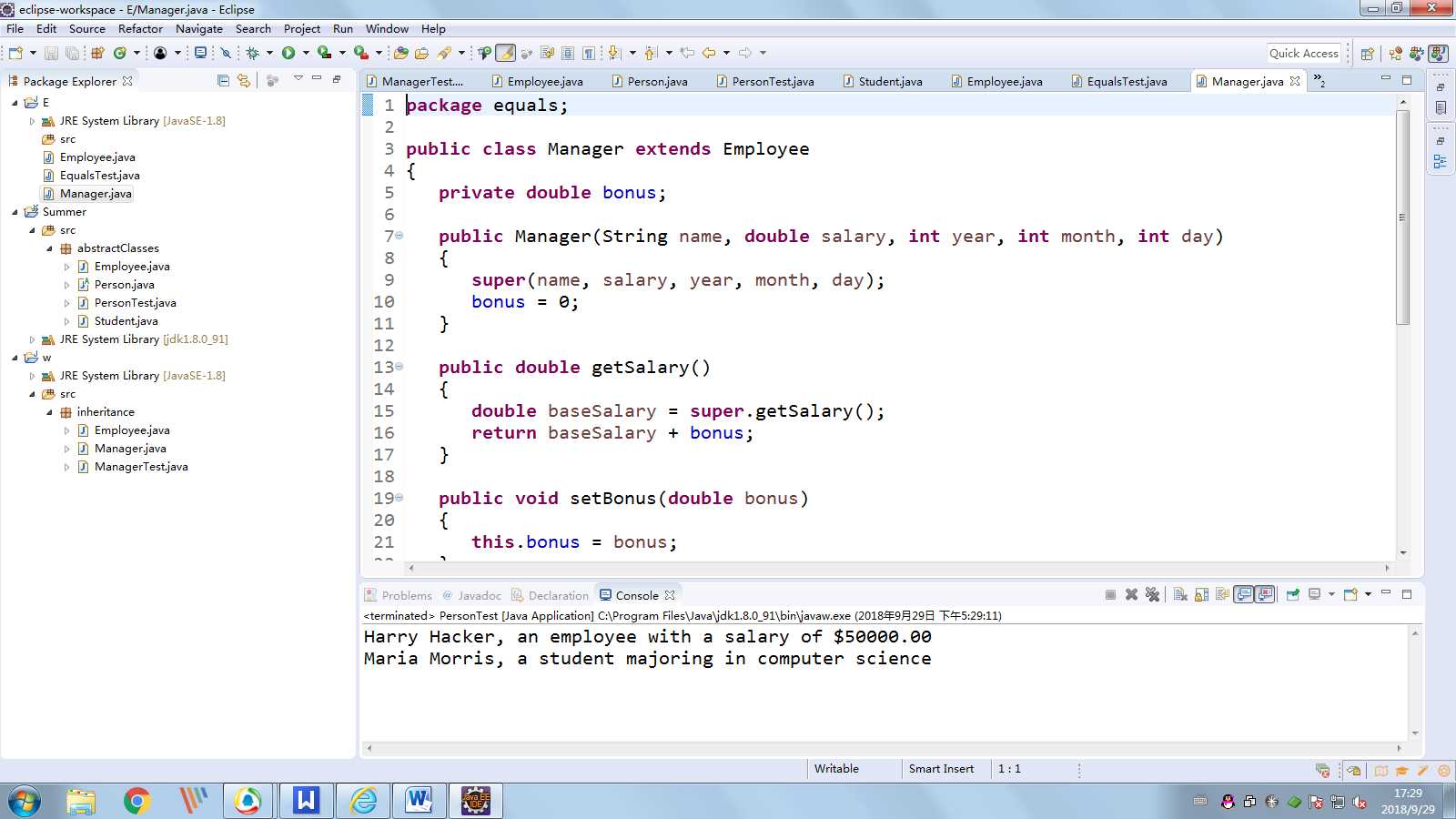Open Package Explorer view menu triangle

298,78
